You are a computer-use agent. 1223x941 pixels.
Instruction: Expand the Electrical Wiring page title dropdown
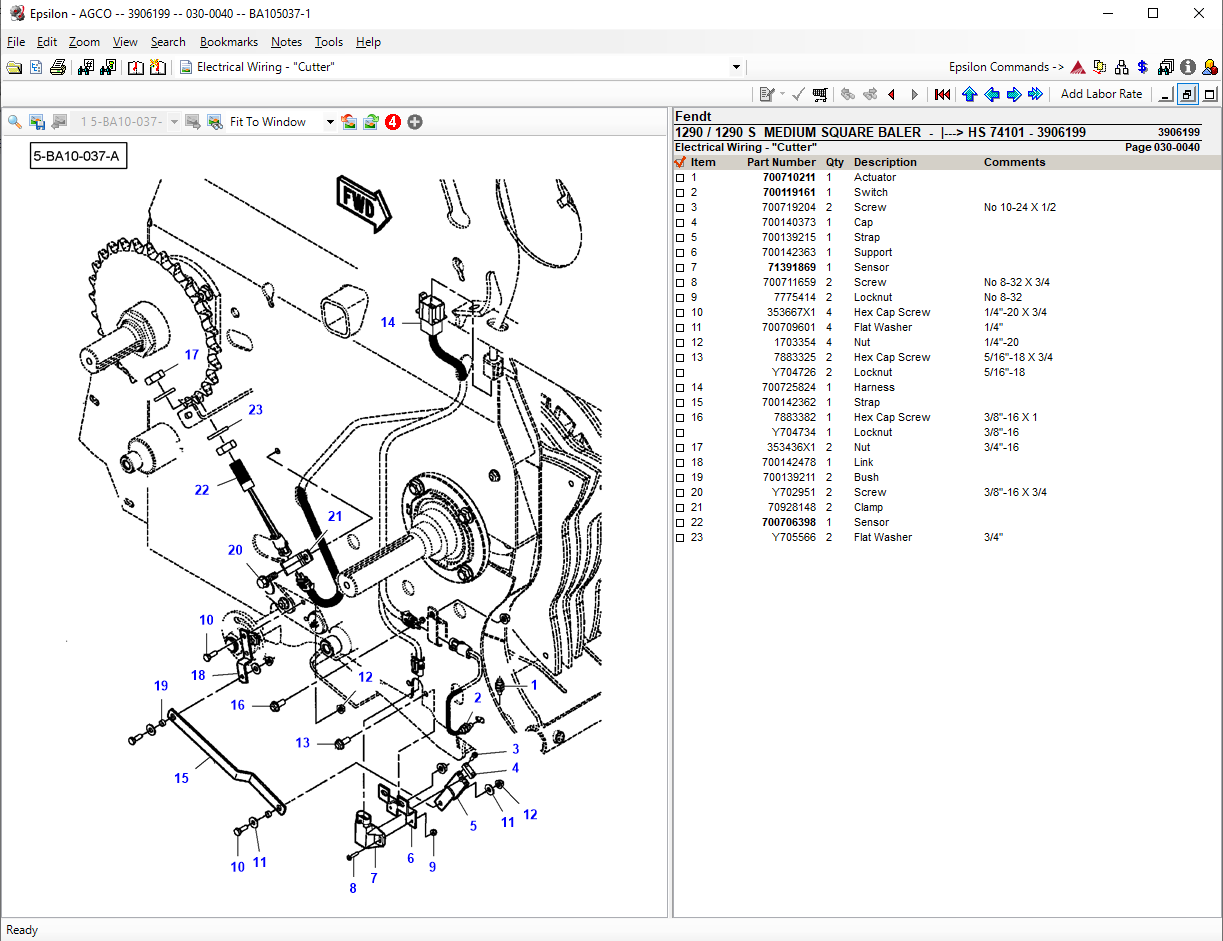pyautogui.click(x=737, y=67)
